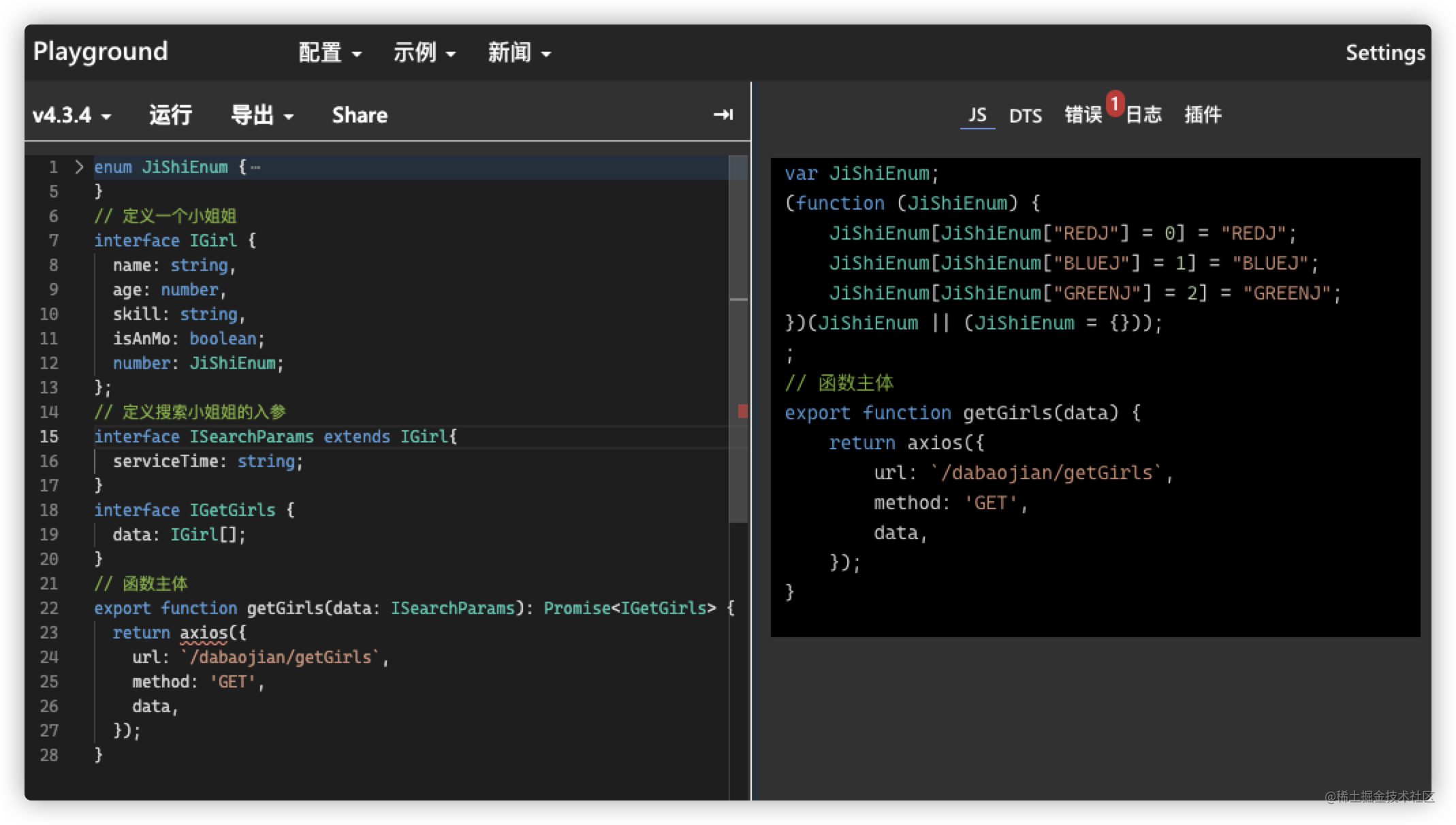The height and width of the screenshot is (825, 1456).
Task: Open the 示例 dropdown menu
Action: pos(424,52)
